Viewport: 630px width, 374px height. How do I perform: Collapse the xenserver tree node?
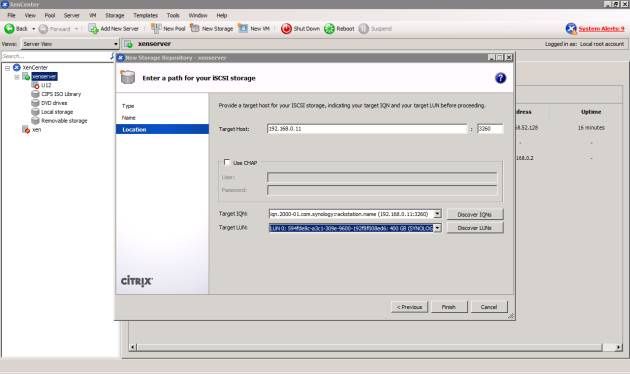coord(17,77)
